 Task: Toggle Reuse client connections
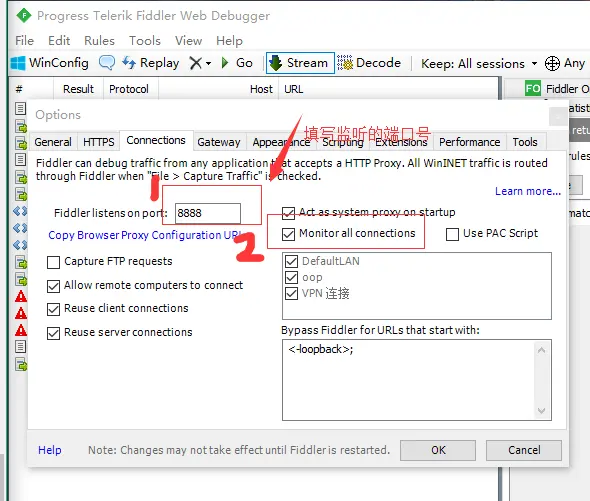coord(53,309)
